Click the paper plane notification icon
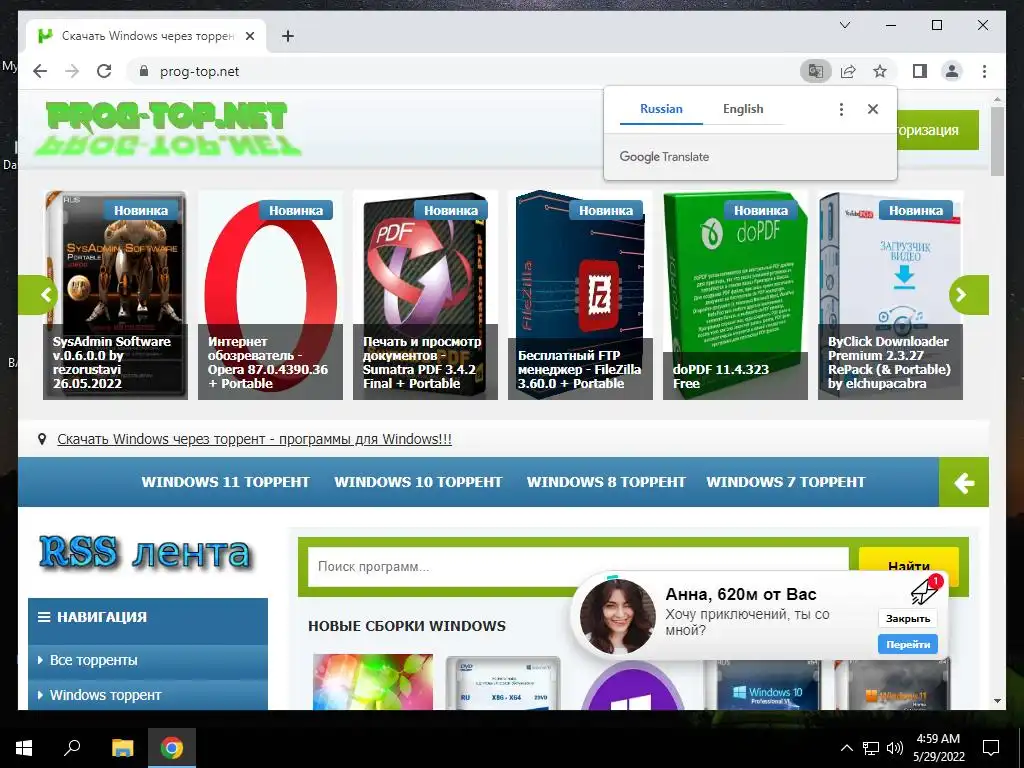The height and width of the screenshot is (768, 1024). (x=926, y=590)
